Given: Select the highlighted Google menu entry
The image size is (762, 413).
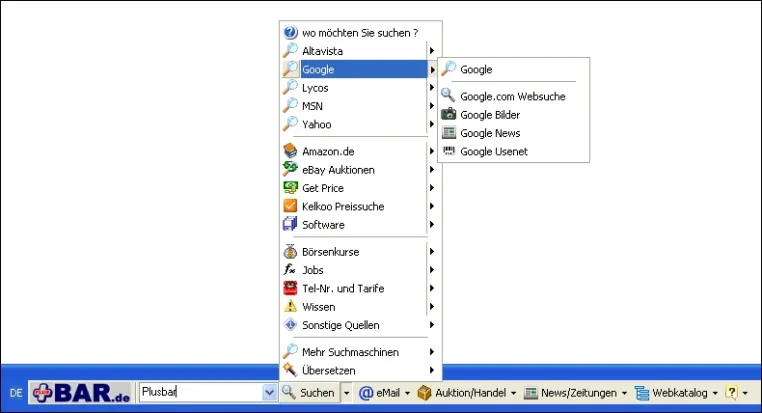Looking at the screenshot, I should pyautogui.click(x=360, y=69).
